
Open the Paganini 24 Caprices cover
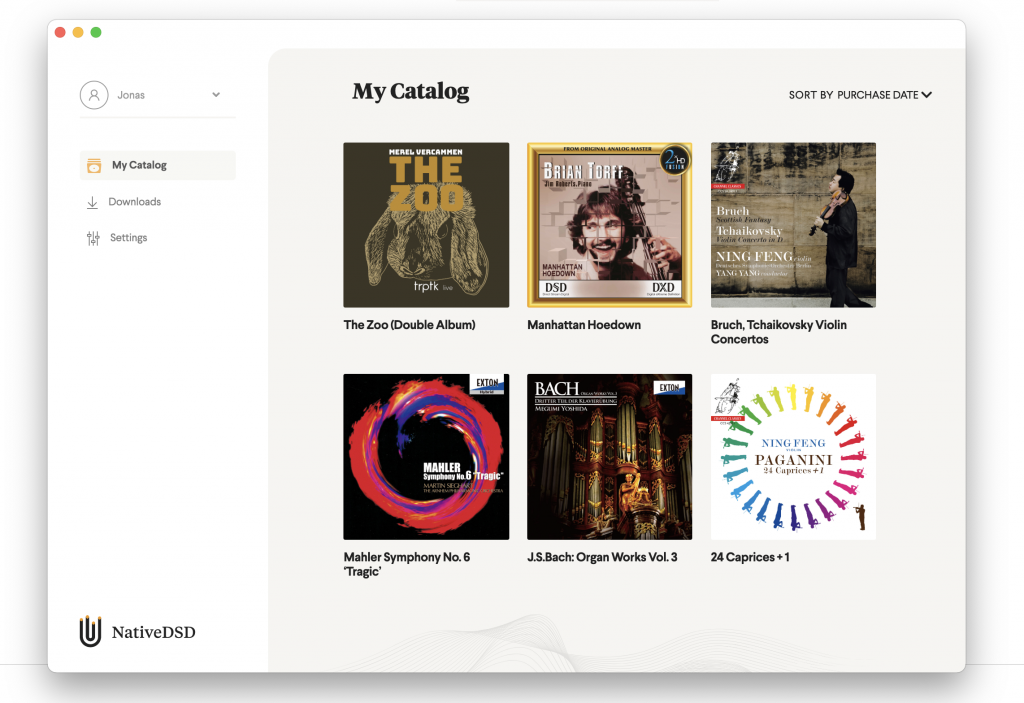pos(793,457)
